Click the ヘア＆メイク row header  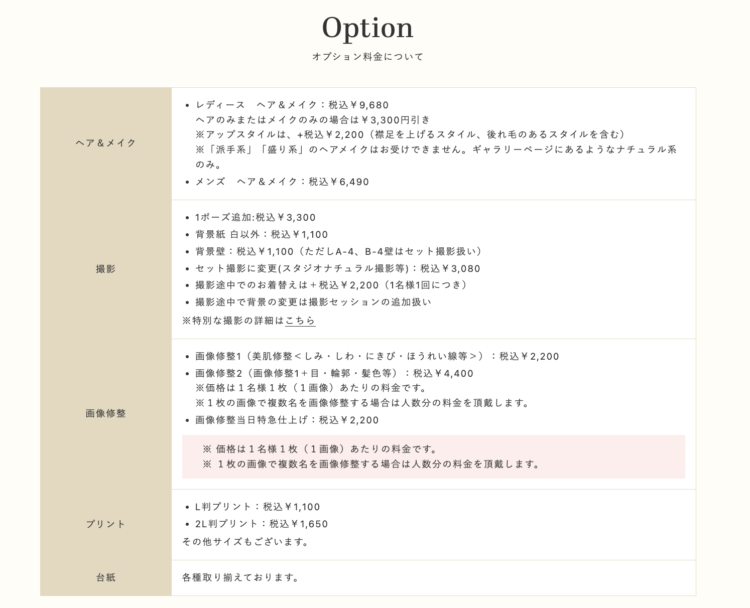pos(106,143)
